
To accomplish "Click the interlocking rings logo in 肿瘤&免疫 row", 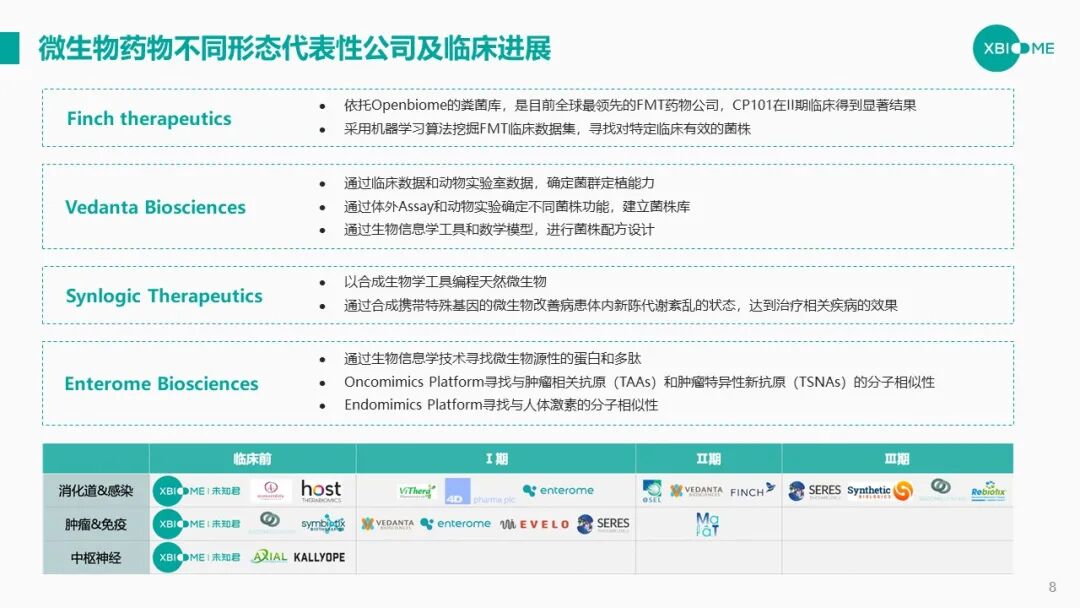I will [270, 523].
